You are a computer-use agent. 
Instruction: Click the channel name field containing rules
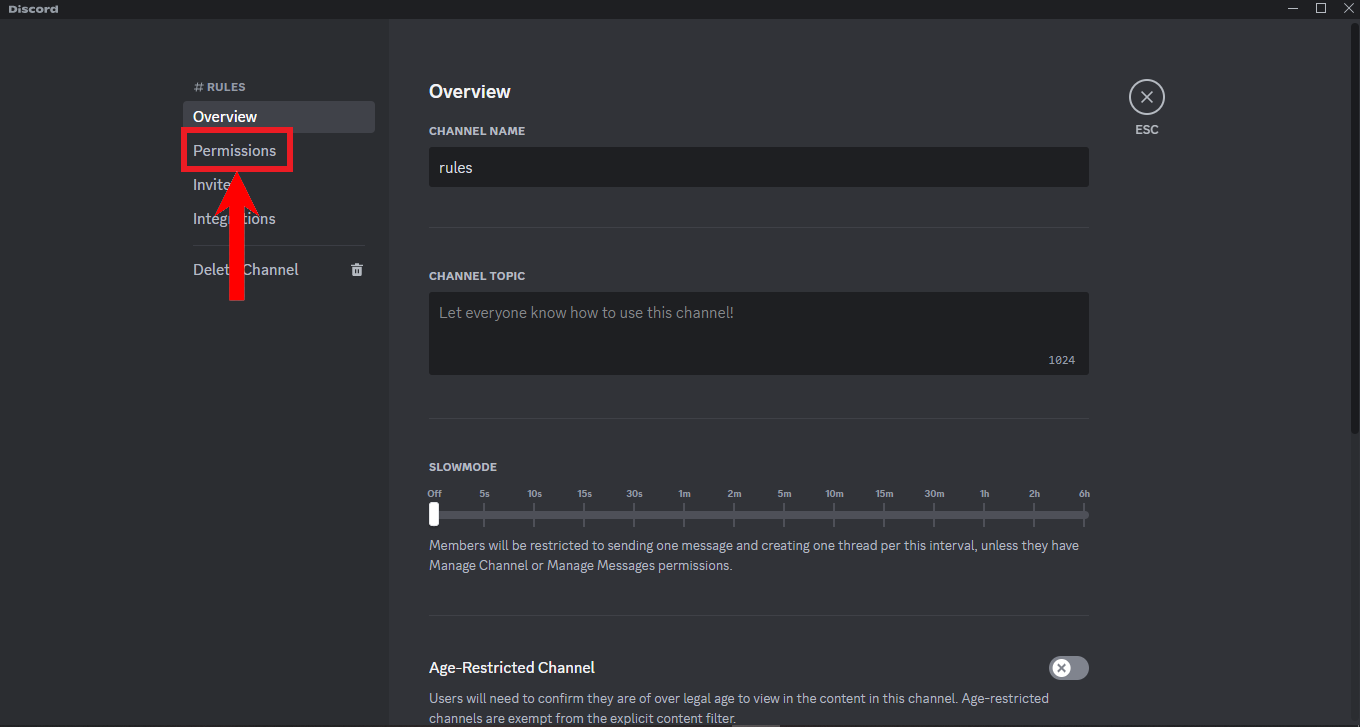click(x=758, y=167)
